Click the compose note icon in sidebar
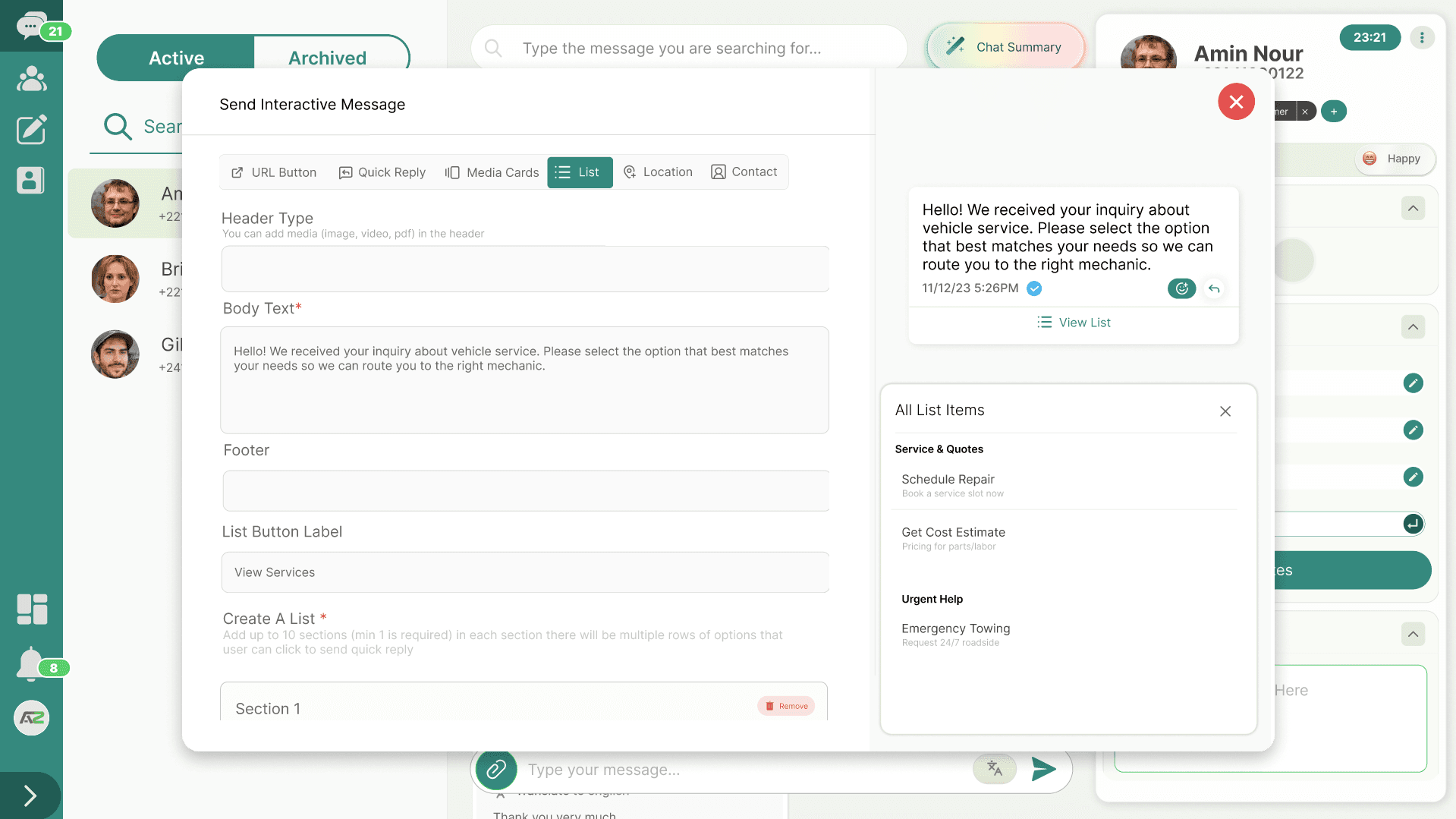The height and width of the screenshot is (819, 1456). click(x=31, y=129)
